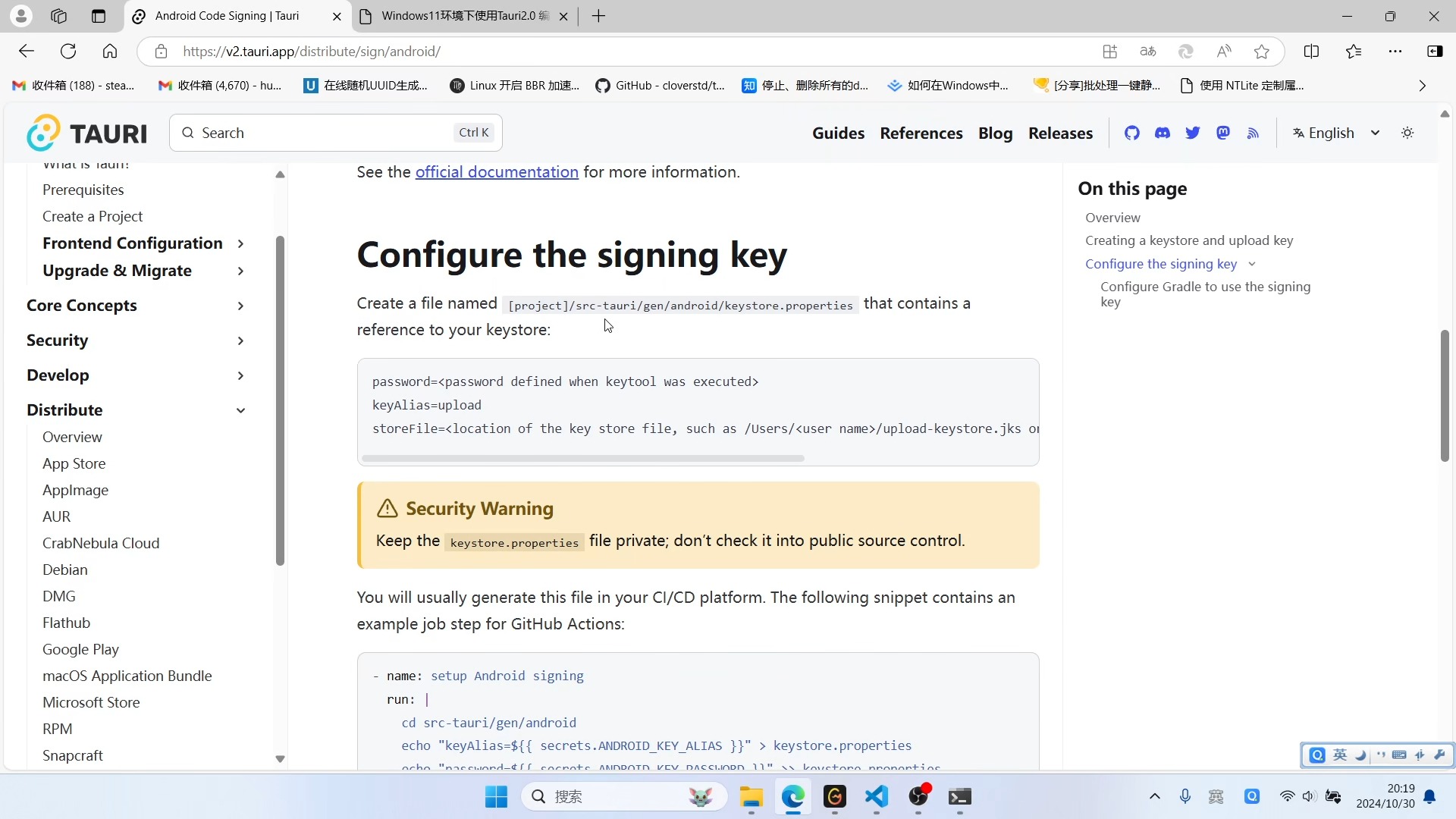The width and height of the screenshot is (1456, 819).
Task: Open GitHub repository icon link
Action: (x=1131, y=133)
